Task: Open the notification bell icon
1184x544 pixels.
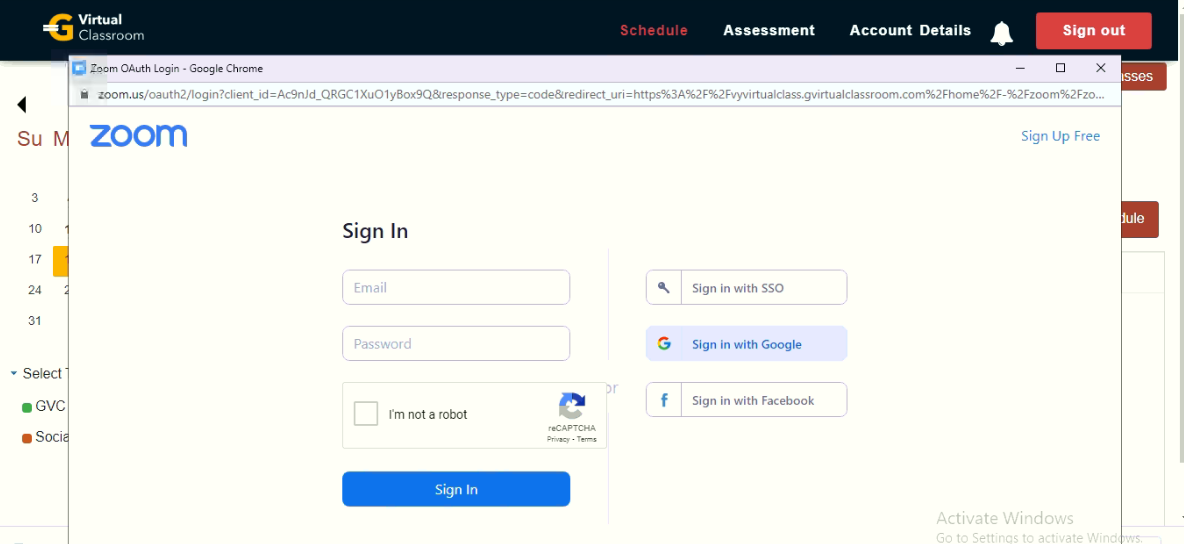Action: [x=1002, y=32]
